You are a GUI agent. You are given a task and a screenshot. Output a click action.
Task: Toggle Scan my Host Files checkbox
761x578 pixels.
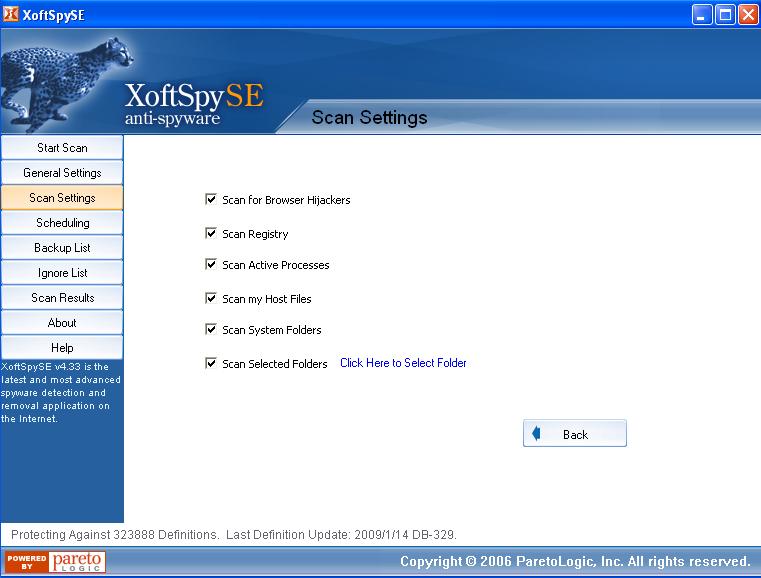[211, 298]
